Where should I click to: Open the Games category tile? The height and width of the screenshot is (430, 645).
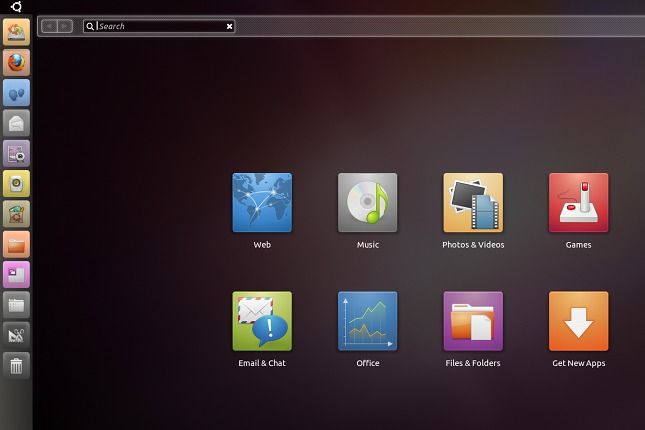pyautogui.click(x=578, y=203)
